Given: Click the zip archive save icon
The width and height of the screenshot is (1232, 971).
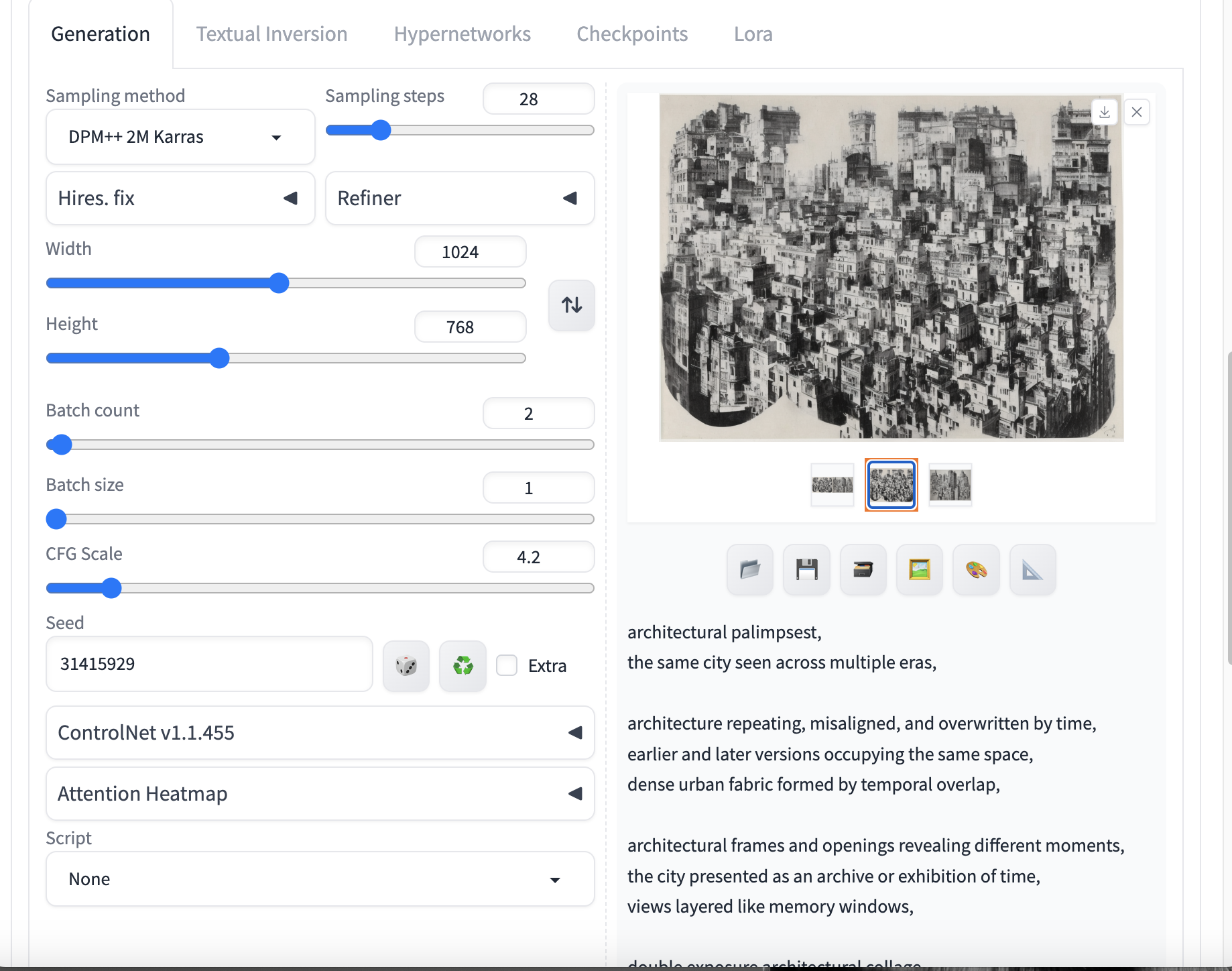Looking at the screenshot, I should click(863, 570).
